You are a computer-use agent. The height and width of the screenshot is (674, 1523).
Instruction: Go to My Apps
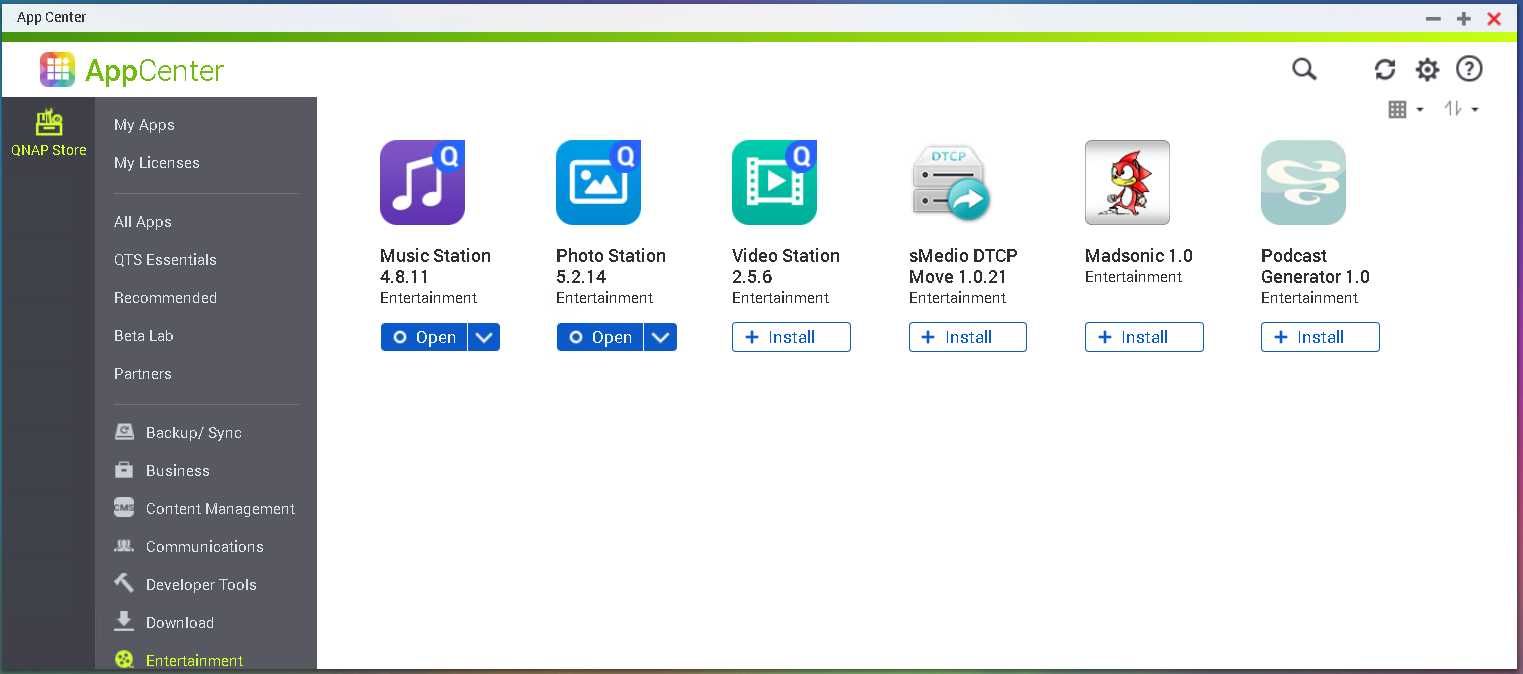point(144,125)
